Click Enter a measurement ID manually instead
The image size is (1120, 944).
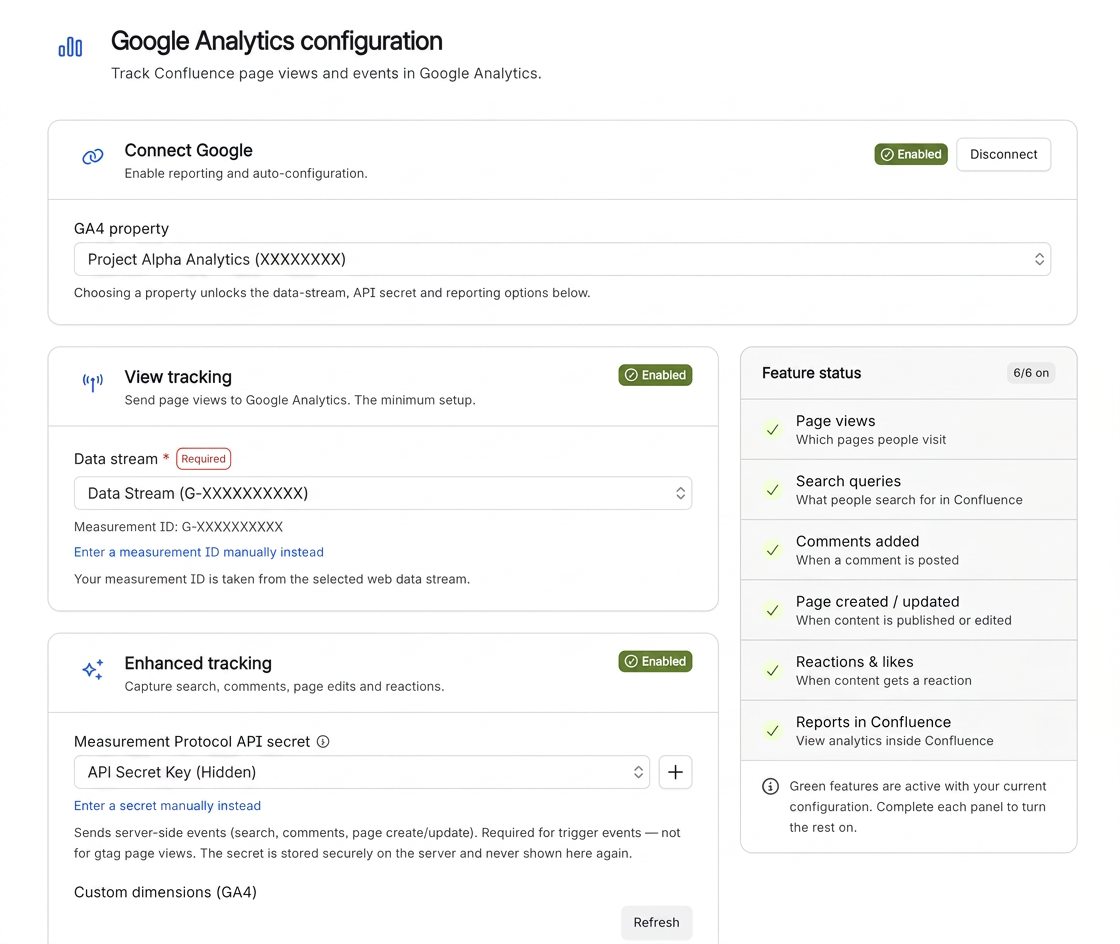click(199, 552)
